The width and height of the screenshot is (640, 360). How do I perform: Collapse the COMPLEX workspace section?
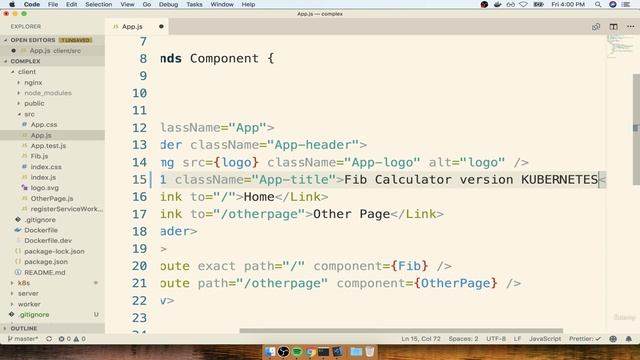(x=25, y=61)
